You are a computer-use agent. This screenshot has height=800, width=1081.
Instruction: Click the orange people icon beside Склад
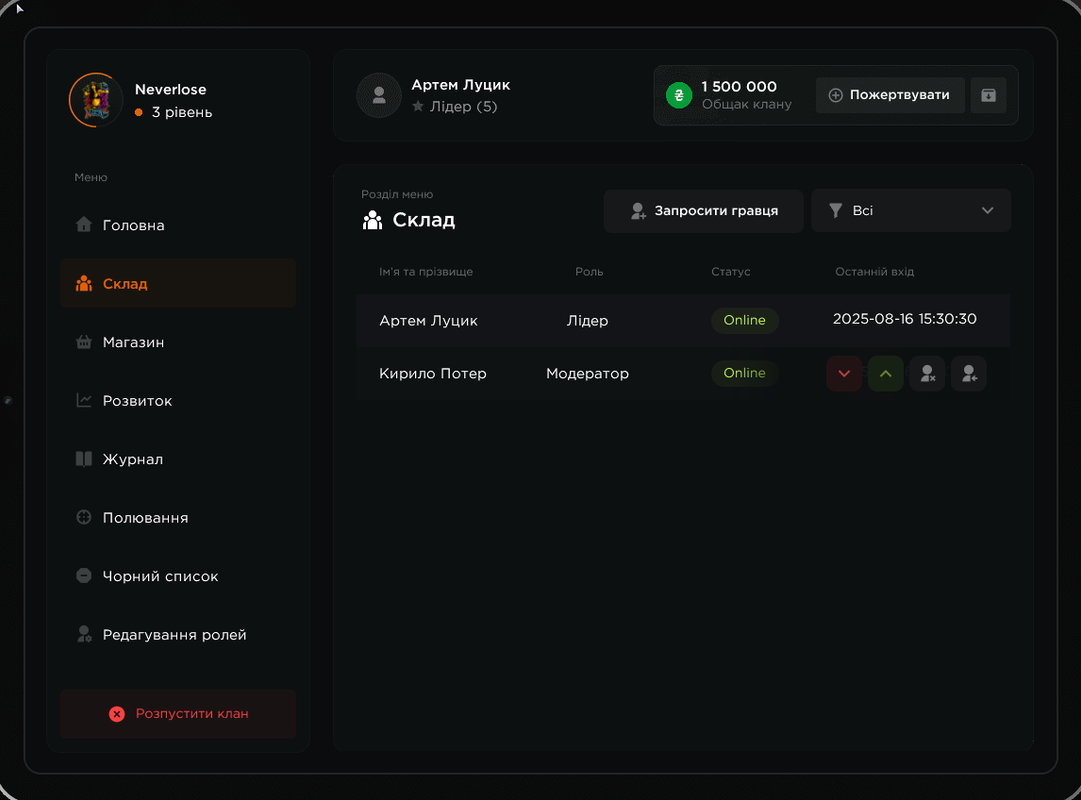pos(84,283)
